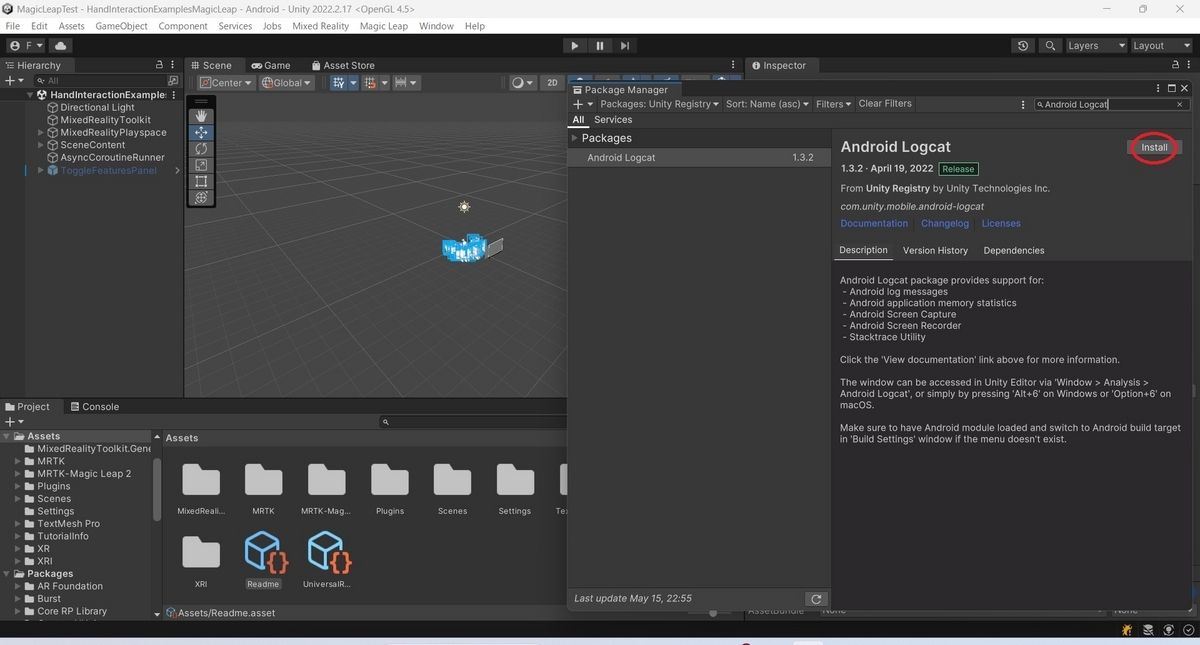Switch to Dependencies tab

1014,250
